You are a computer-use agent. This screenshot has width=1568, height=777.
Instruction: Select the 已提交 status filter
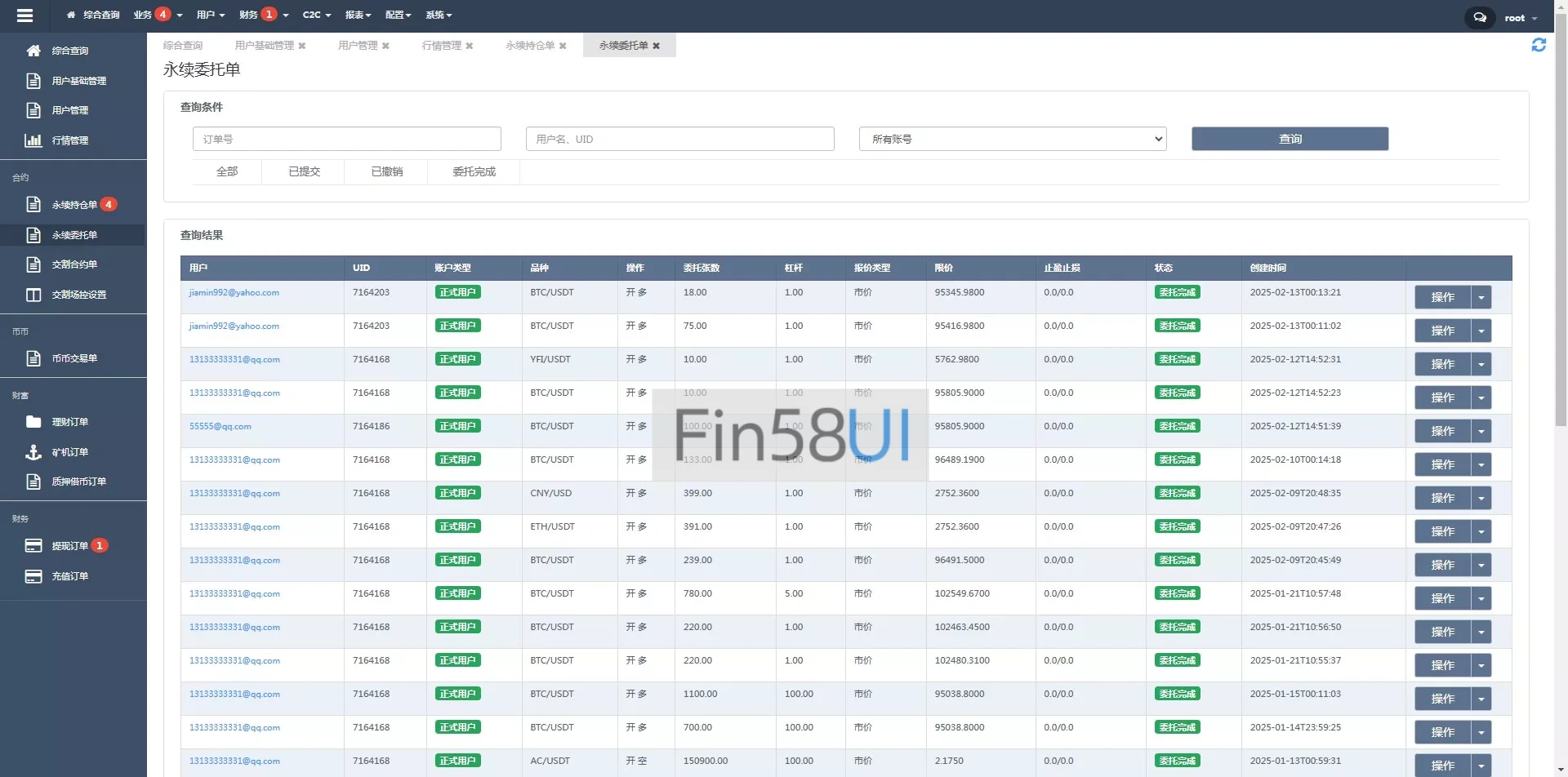(304, 172)
